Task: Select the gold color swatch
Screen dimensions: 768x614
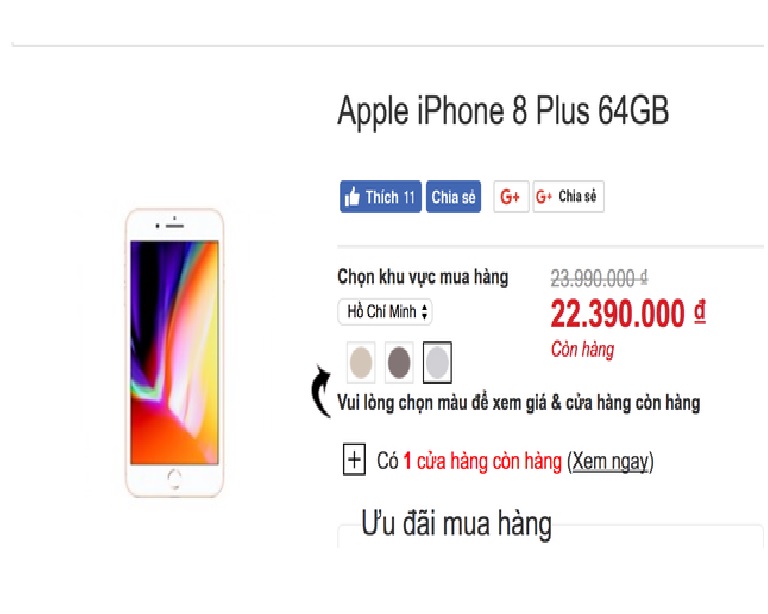Action: 361,362
